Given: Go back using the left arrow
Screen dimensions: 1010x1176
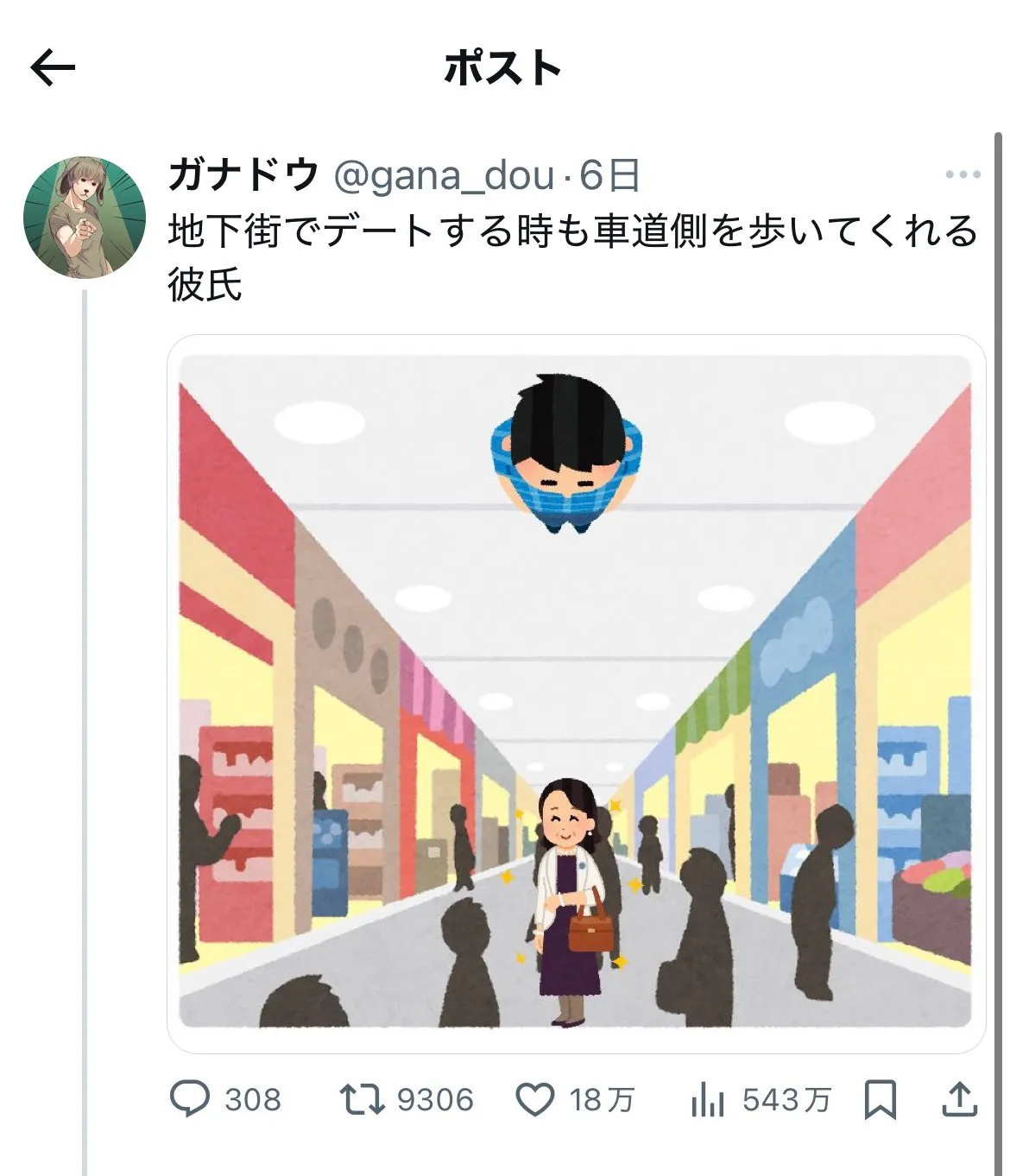Looking at the screenshot, I should click(x=53, y=68).
